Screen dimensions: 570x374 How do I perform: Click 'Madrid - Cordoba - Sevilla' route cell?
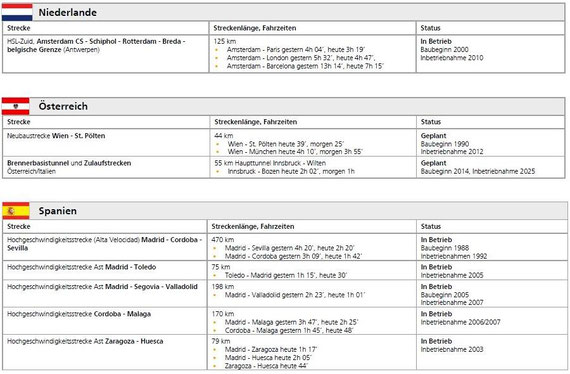pyautogui.click(x=105, y=247)
